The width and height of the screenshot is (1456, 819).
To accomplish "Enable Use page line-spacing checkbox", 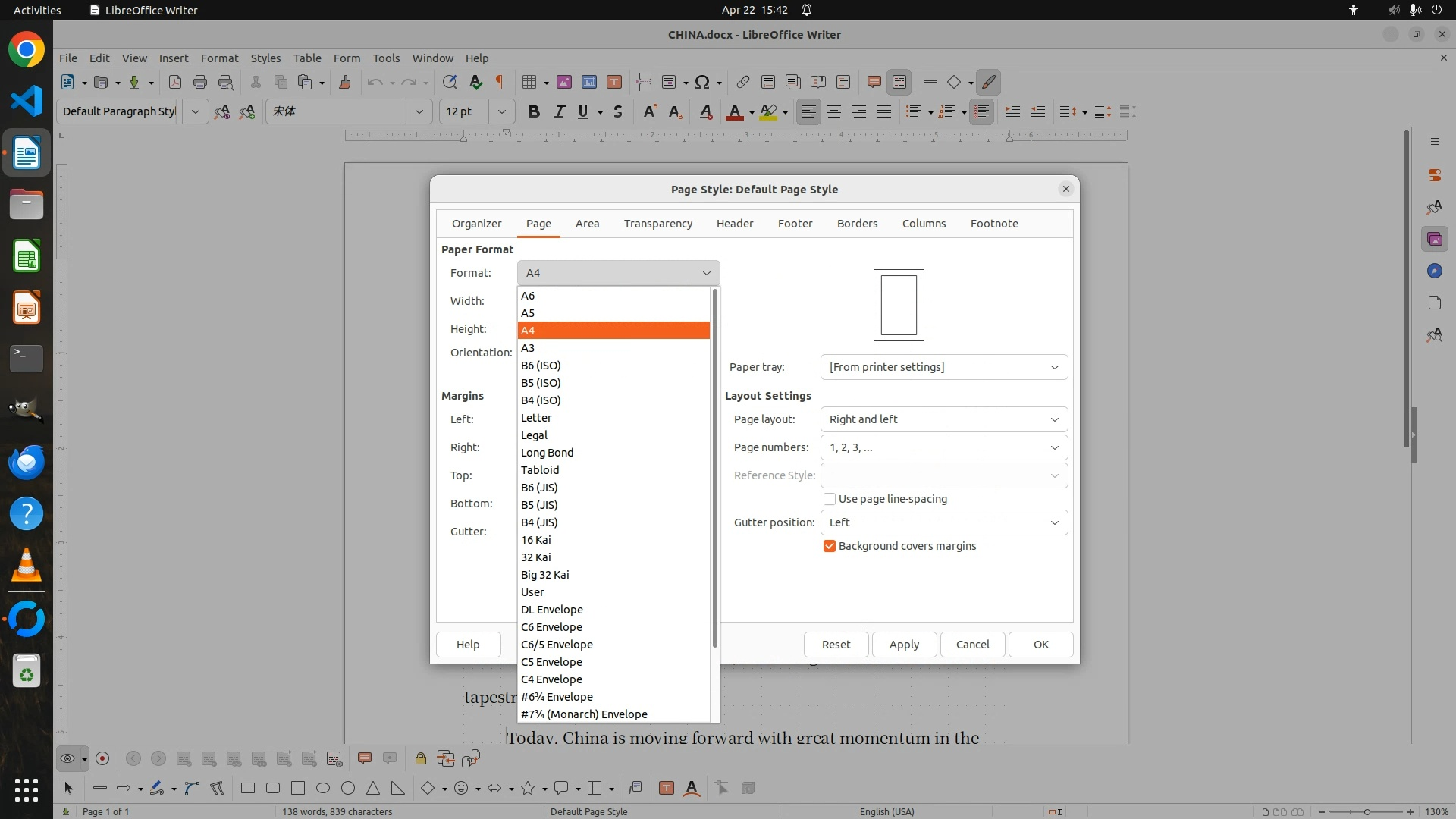I will 830,499.
